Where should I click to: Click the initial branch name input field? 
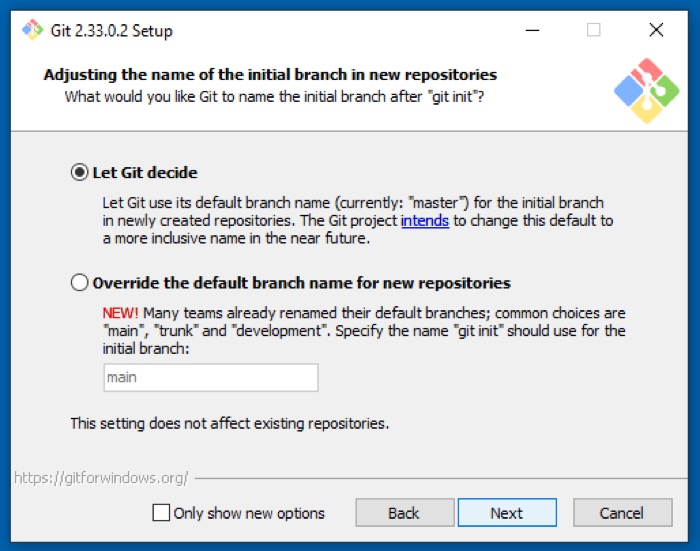coord(211,378)
